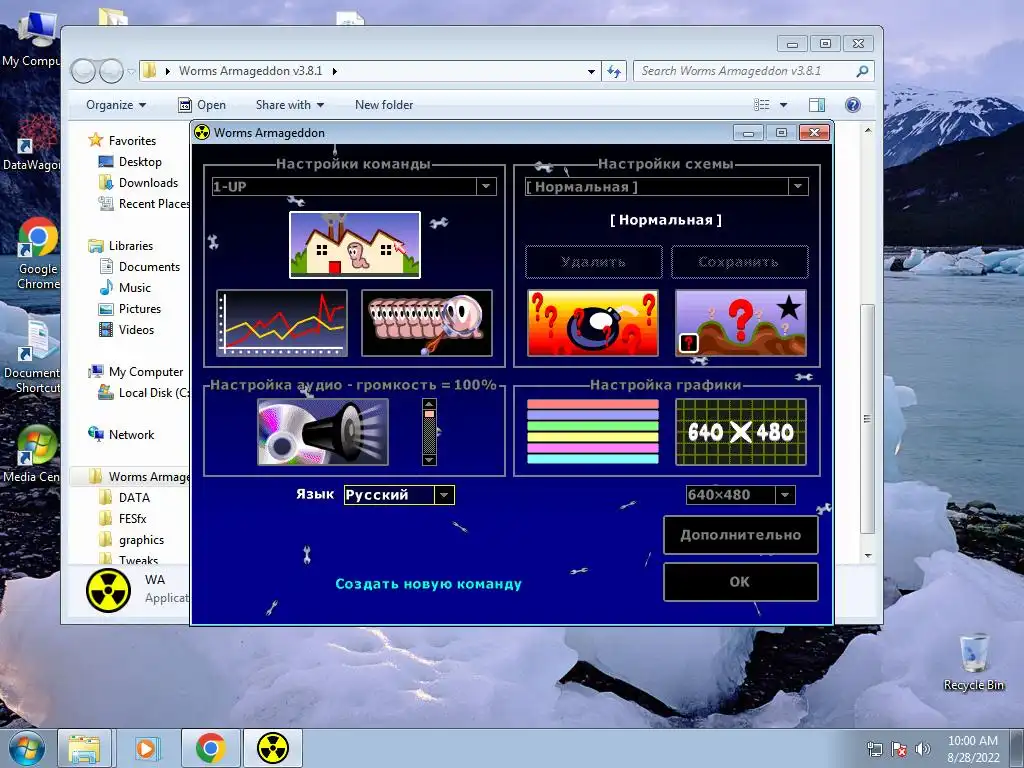
Task: Open the view options dropdown arrow
Action: [x=784, y=104]
